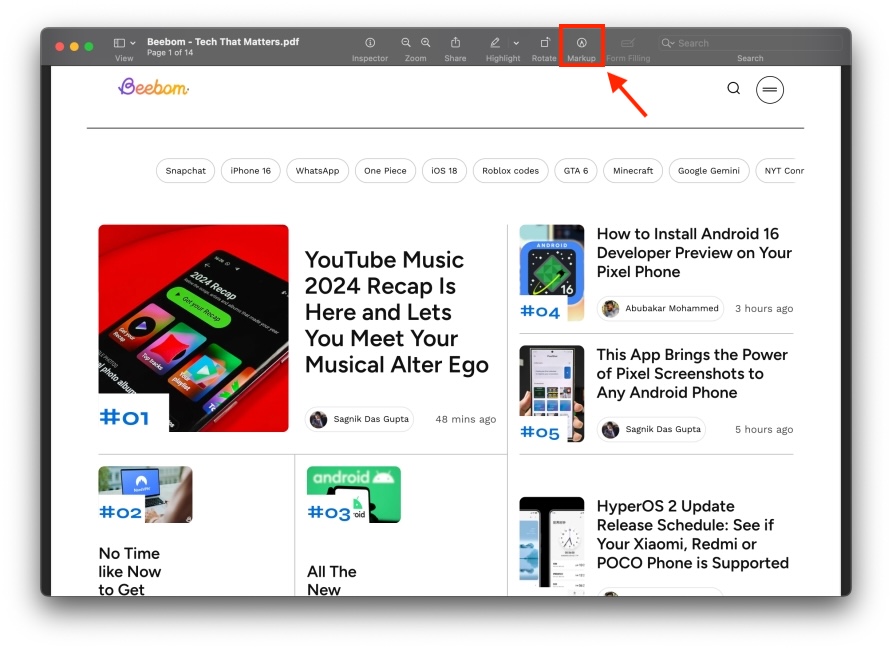Expand the Highlight color dropdown arrow
This screenshot has width=892, height=650.
point(516,43)
